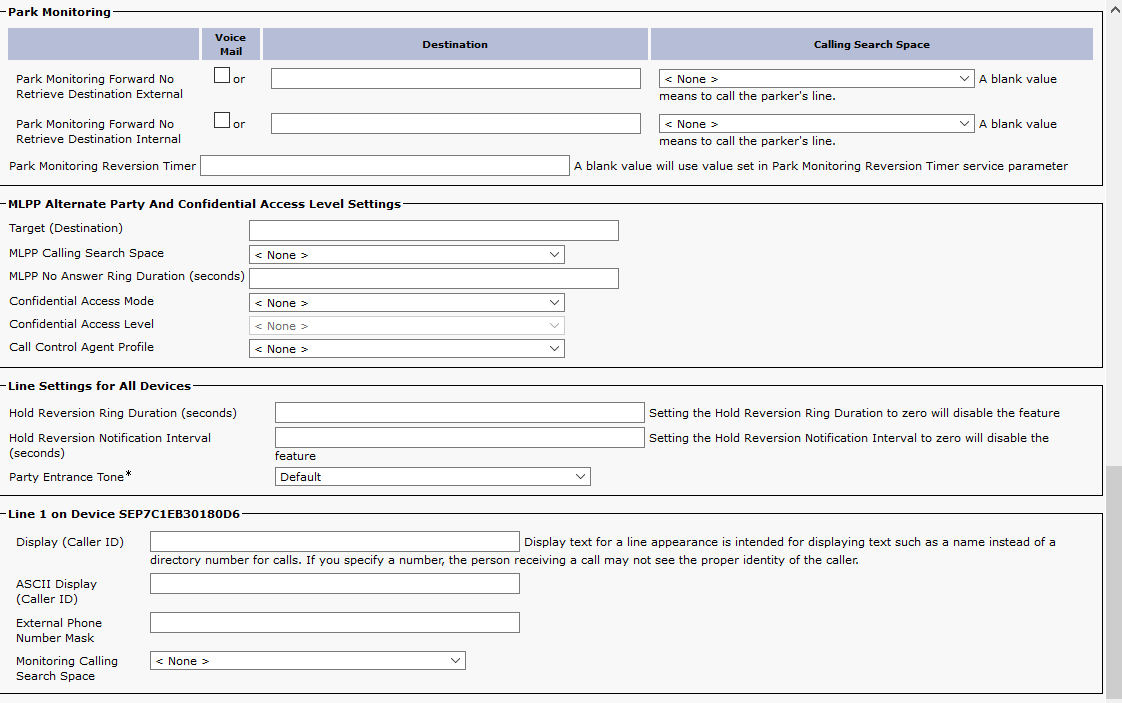Image resolution: width=1122 pixels, height=703 pixels.
Task: Open the Monitoring Calling Search Space dropdown
Action: point(307,661)
